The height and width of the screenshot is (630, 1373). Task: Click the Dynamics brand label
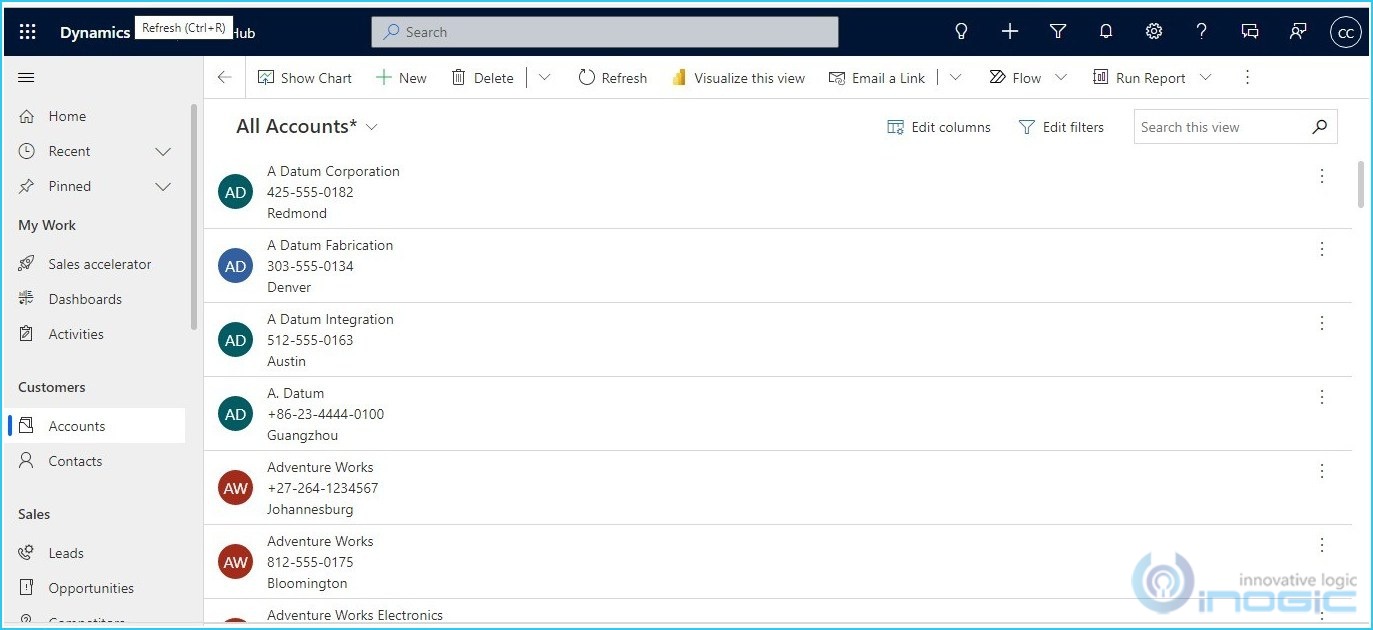coord(95,33)
